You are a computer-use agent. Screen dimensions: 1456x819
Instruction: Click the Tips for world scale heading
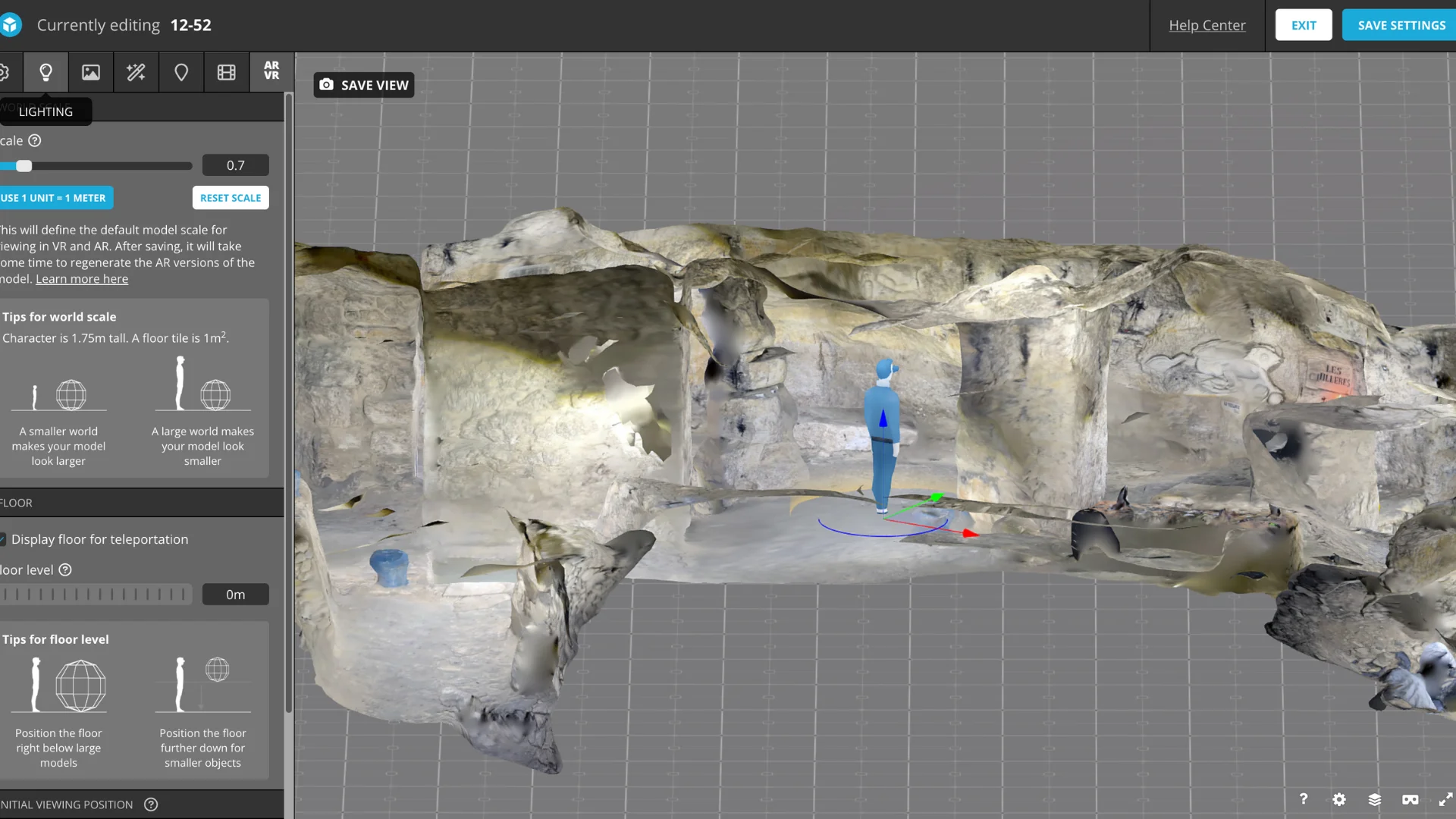pos(59,317)
